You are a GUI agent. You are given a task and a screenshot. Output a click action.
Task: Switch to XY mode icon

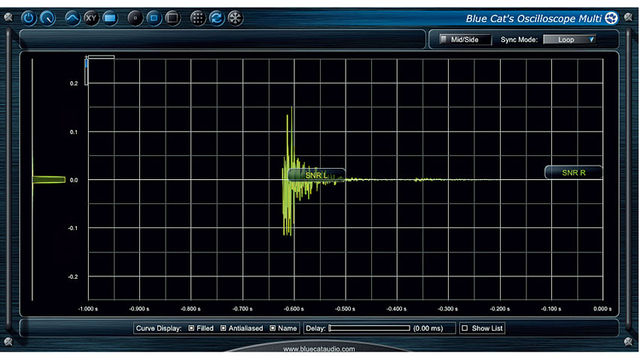(91, 18)
